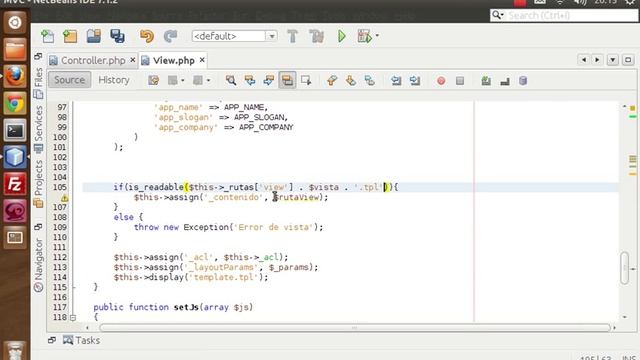Show opened documents list dropdown
This screenshot has width=640, height=360.
[613, 60]
